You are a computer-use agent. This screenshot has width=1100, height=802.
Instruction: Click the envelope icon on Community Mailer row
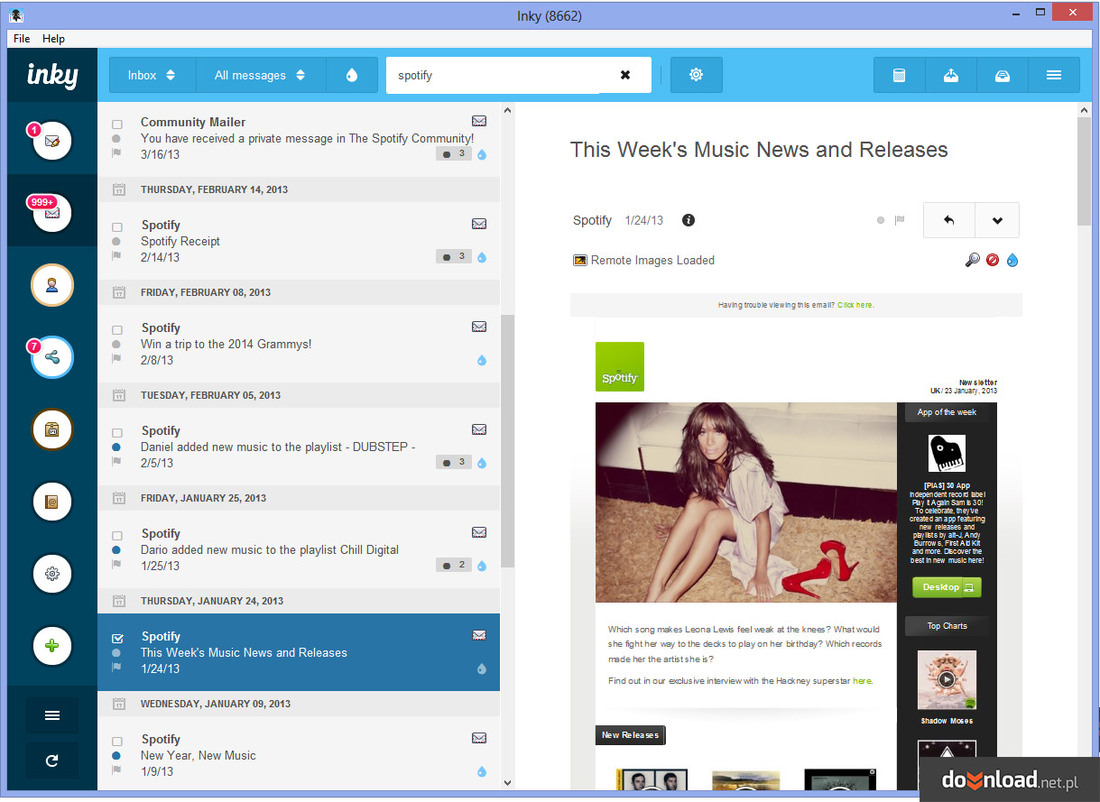click(x=479, y=121)
